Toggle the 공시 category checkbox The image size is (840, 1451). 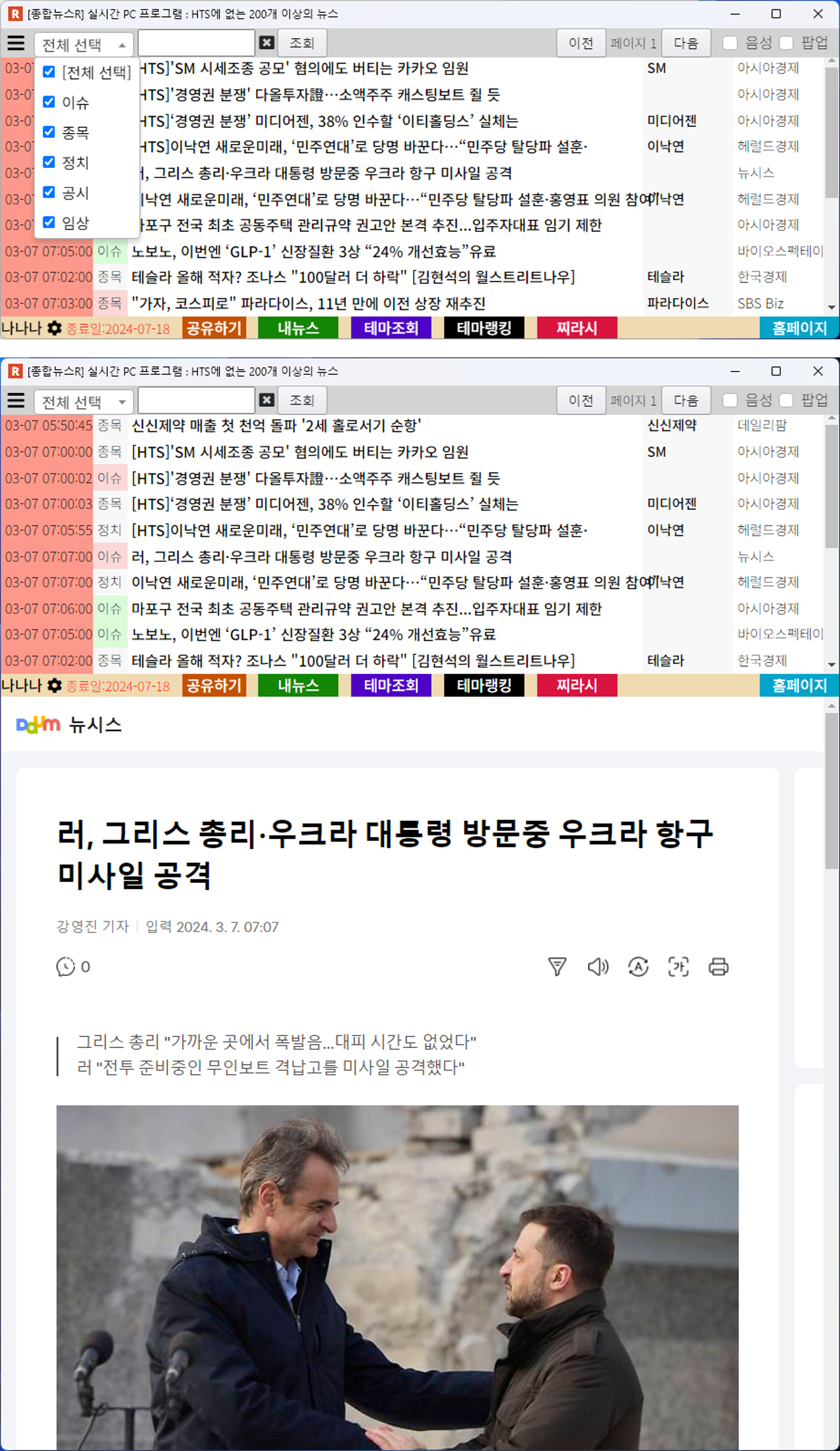coord(49,192)
